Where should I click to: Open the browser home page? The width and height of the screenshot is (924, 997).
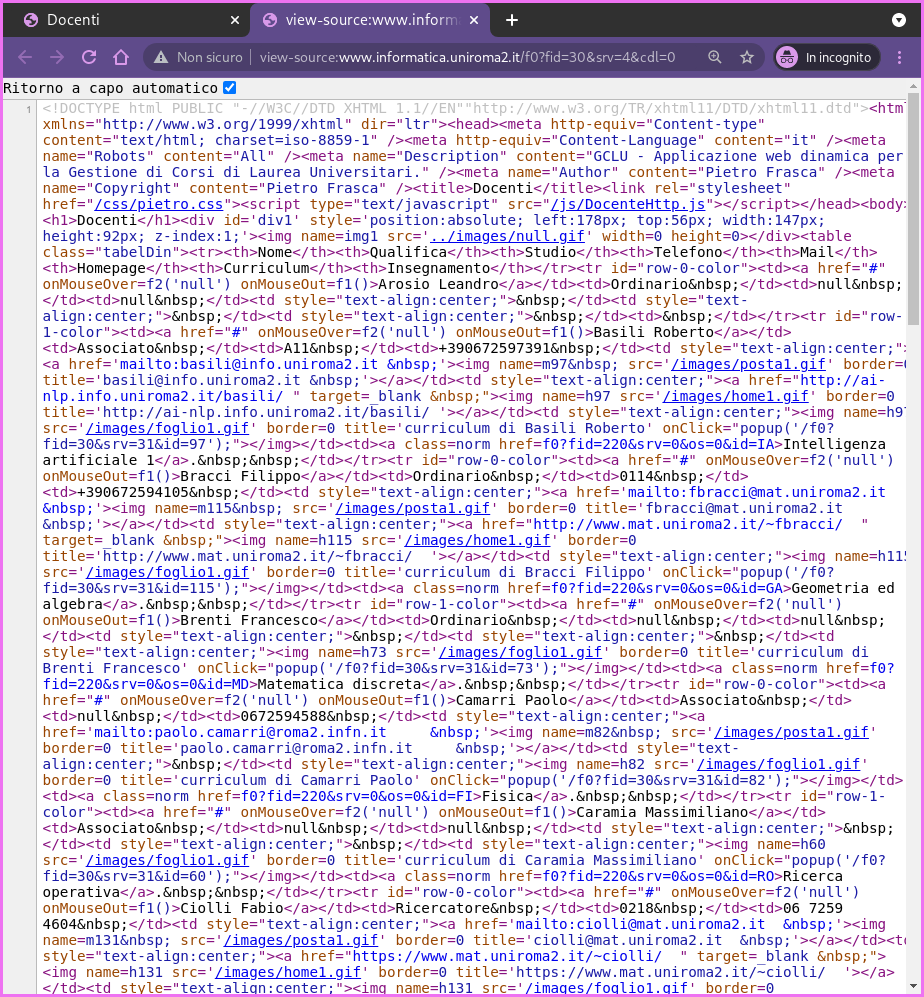(x=121, y=57)
